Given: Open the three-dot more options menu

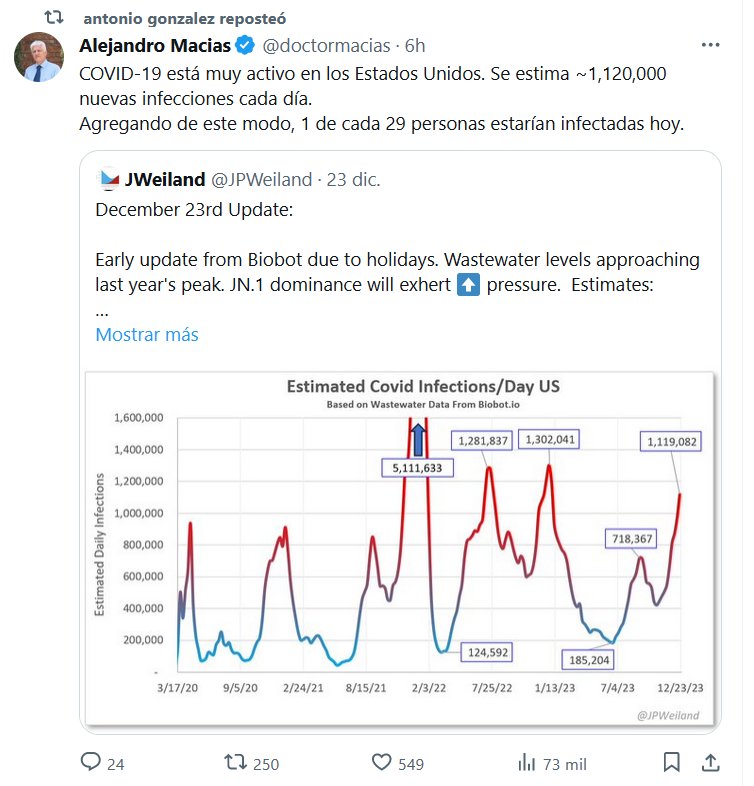Looking at the screenshot, I should pos(710,46).
